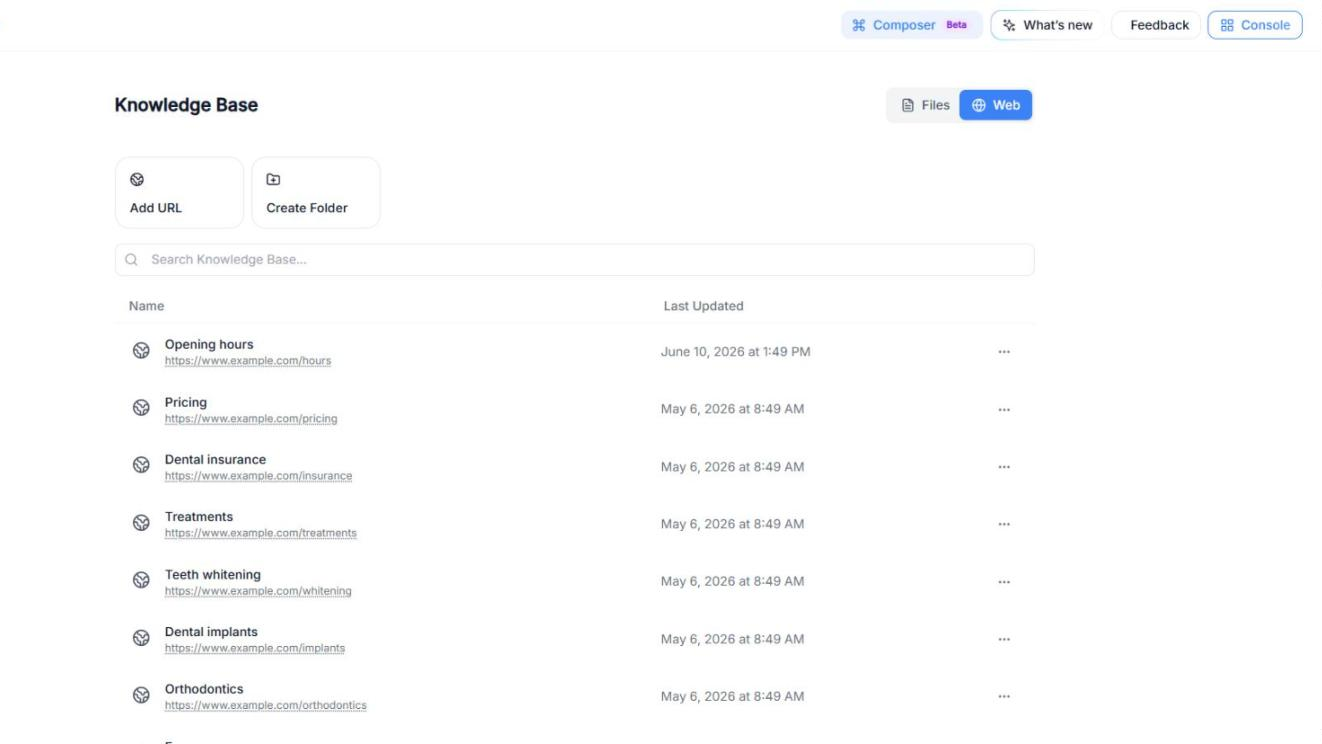Image resolution: width=1322 pixels, height=744 pixels.
Task: Click the Create Folder label text
Action: point(307,208)
